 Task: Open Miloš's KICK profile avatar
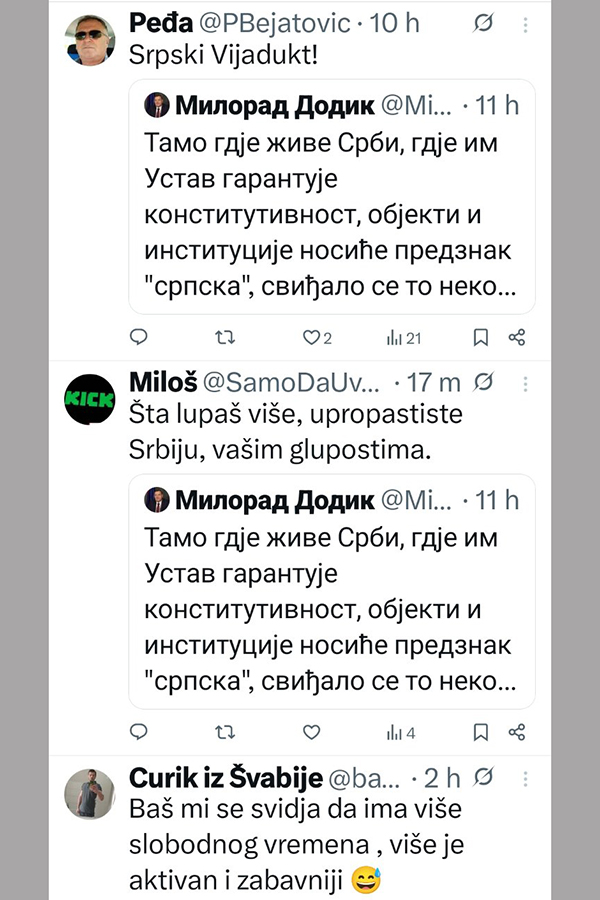coord(92,399)
